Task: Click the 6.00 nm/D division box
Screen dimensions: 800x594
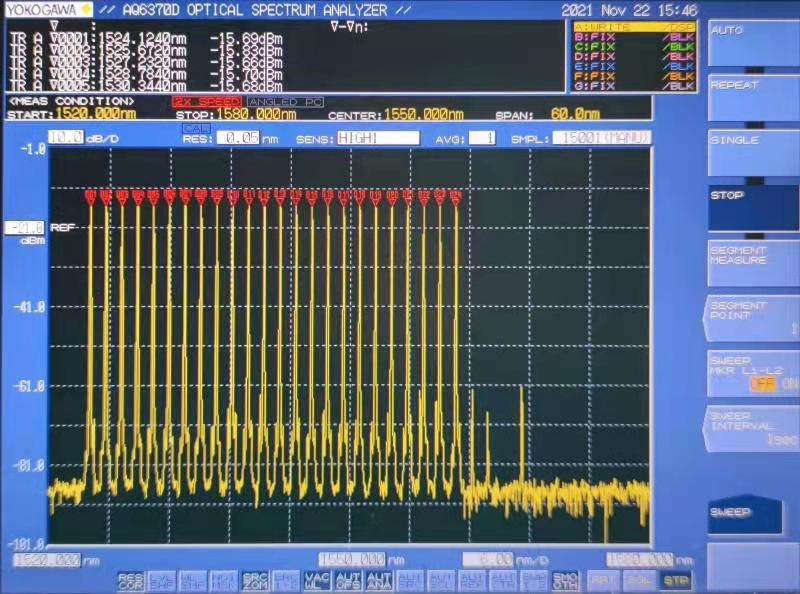Action: click(488, 560)
